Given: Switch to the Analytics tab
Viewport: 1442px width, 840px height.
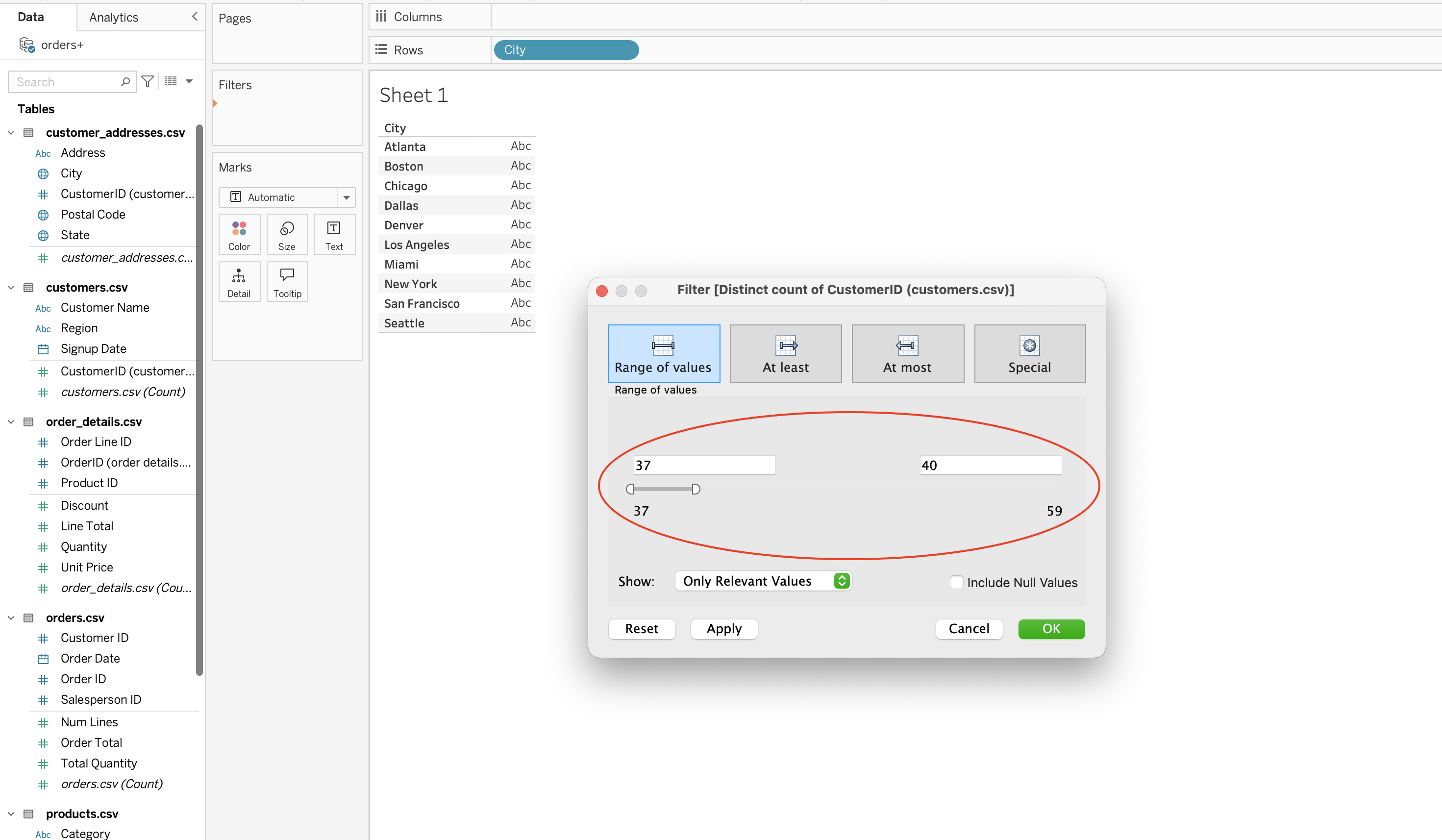Looking at the screenshot, I should tap(113, 17).
